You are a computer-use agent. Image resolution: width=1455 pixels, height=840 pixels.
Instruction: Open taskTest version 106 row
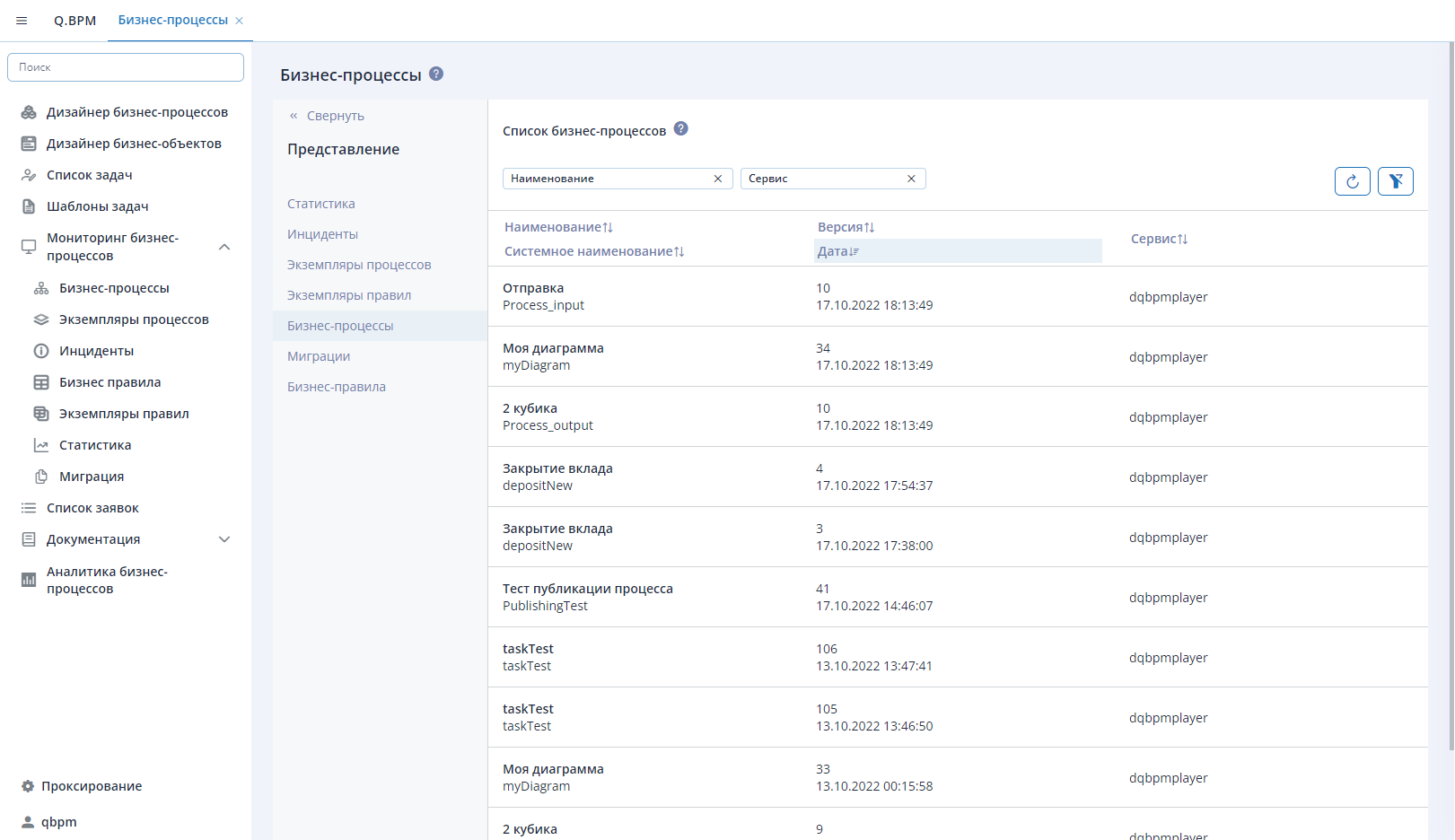click(x=958, y=657)
